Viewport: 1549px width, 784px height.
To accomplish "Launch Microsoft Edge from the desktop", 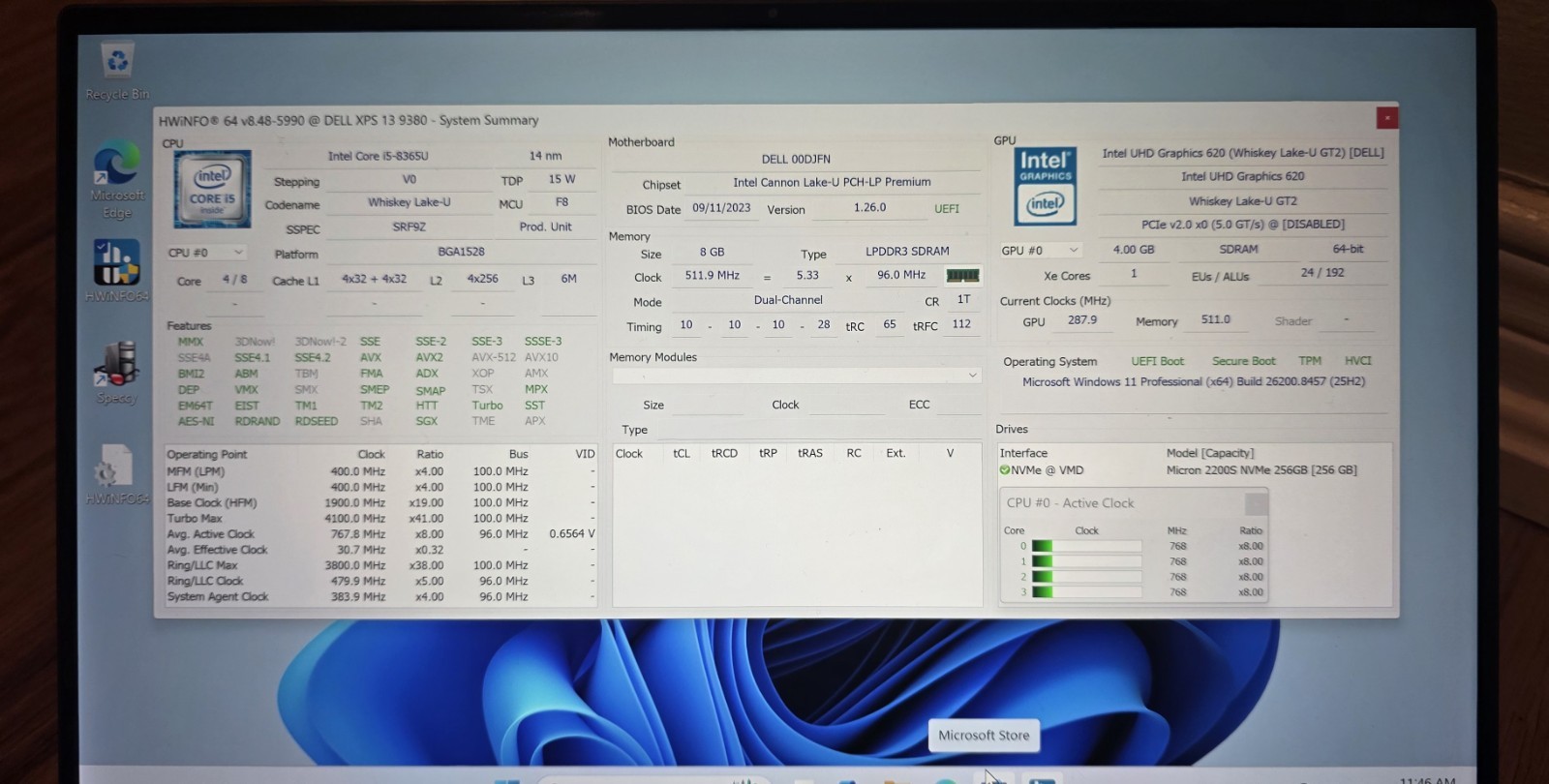I will (117, 178).
